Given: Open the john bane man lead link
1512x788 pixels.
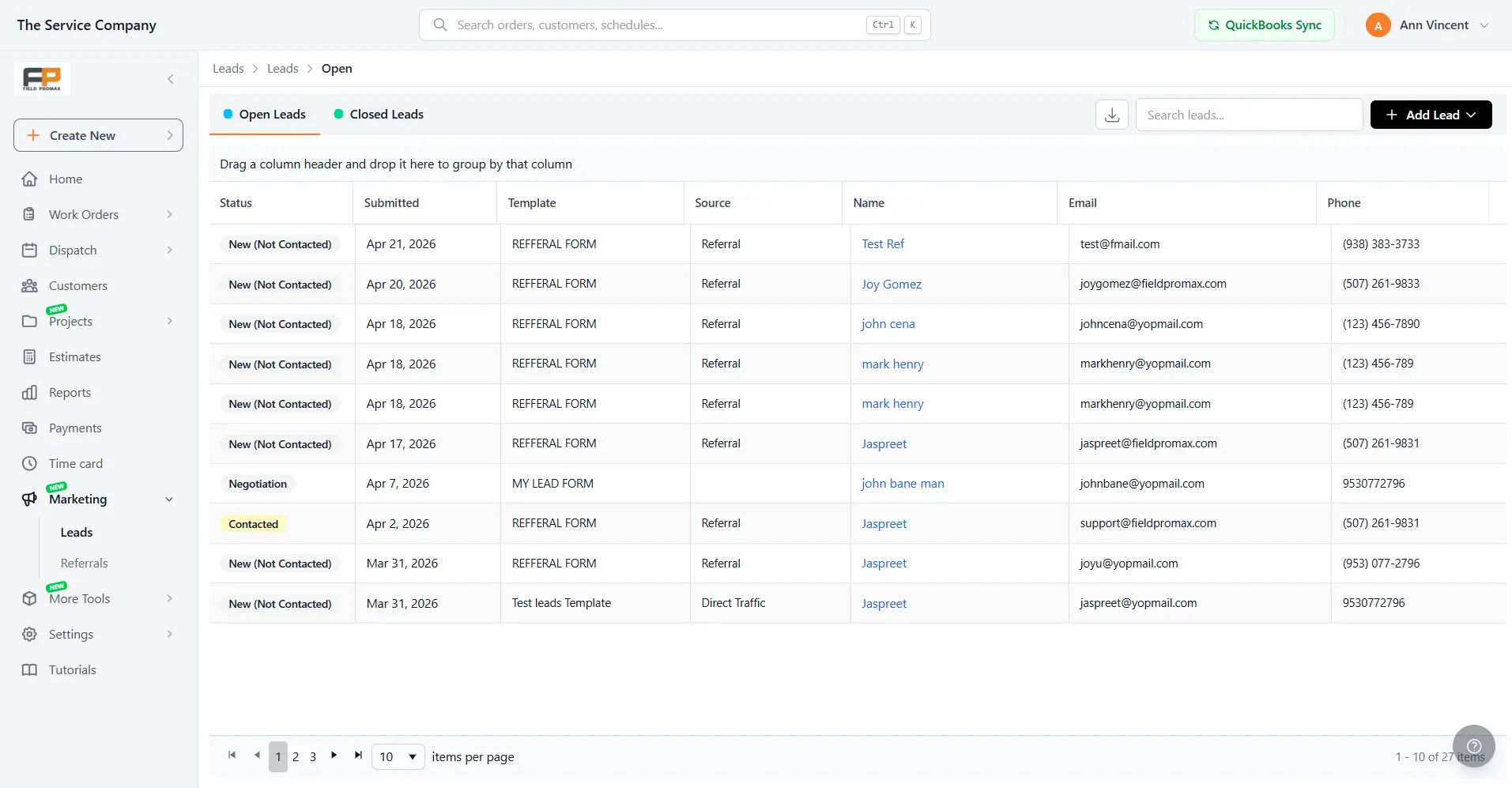Looking at the screenshot, I should (x=903, y=484).
